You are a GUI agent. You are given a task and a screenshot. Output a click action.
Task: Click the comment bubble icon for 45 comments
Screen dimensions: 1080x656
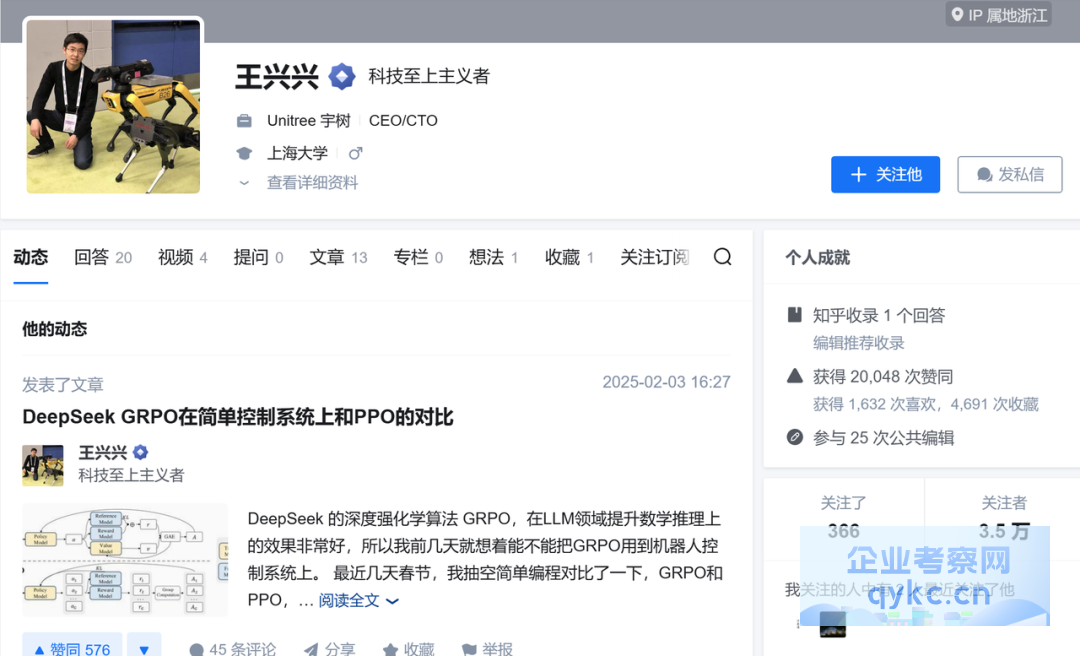(197, 649)
